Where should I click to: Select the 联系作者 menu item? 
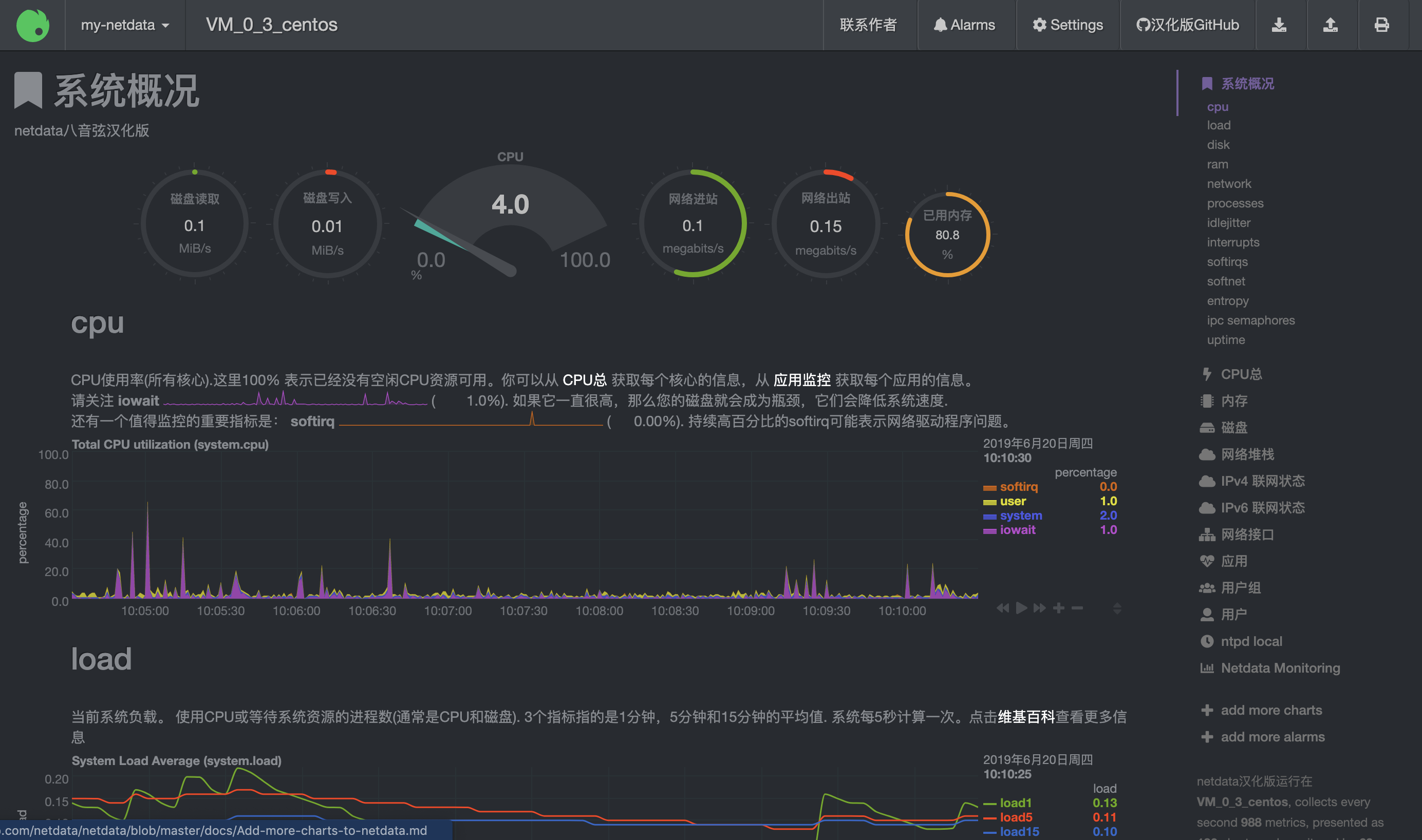coord(870,24)
